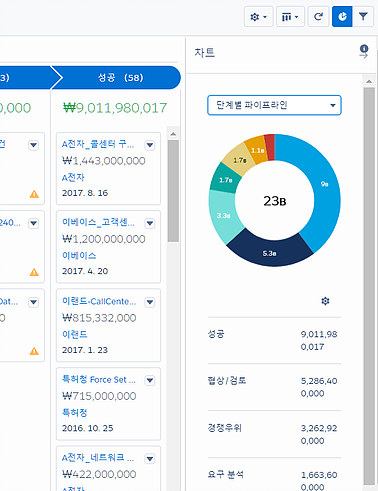Click the kanban column scroll-up arrow

173,134
